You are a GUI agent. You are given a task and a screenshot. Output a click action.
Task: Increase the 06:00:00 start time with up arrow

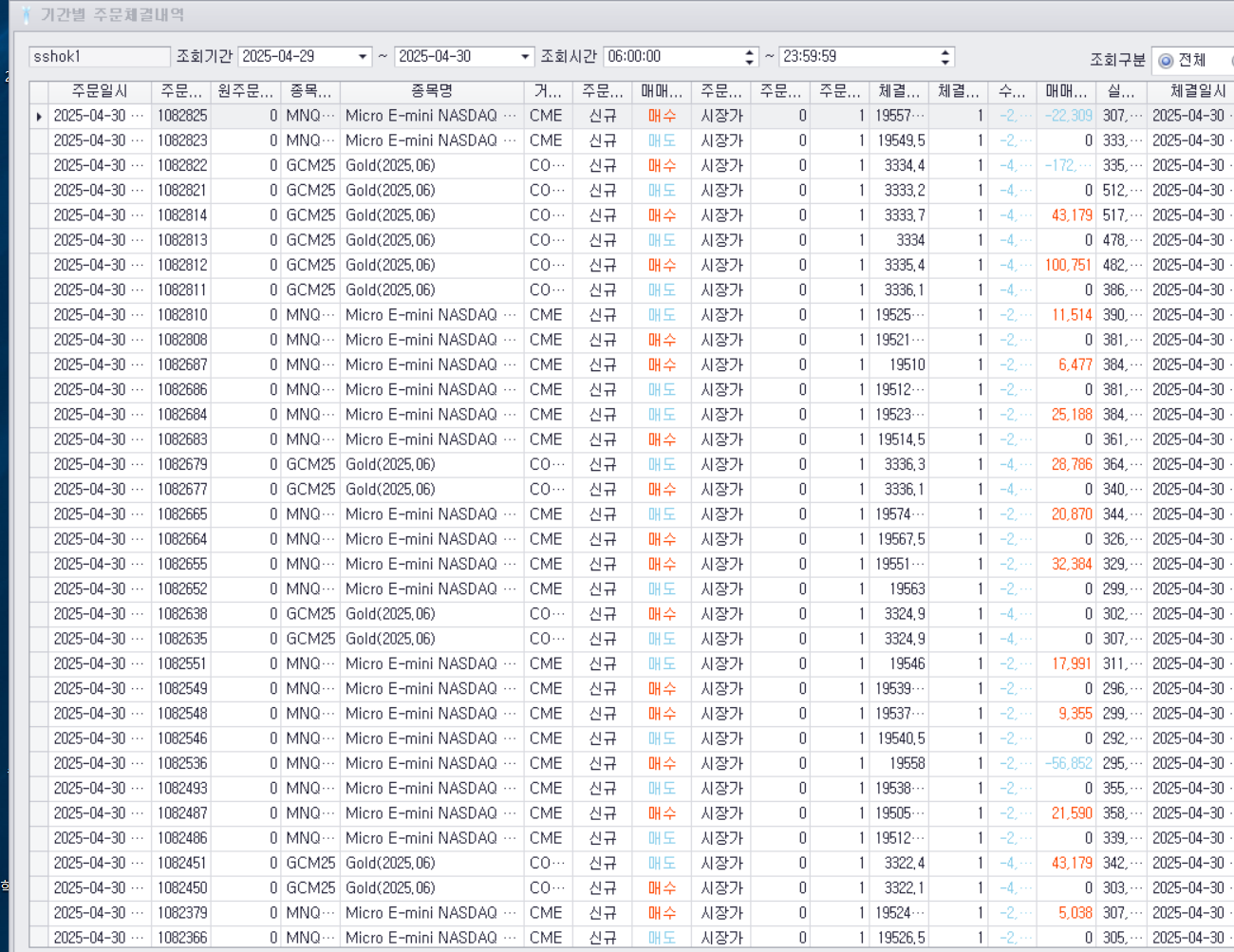click(x=750, y=52)
